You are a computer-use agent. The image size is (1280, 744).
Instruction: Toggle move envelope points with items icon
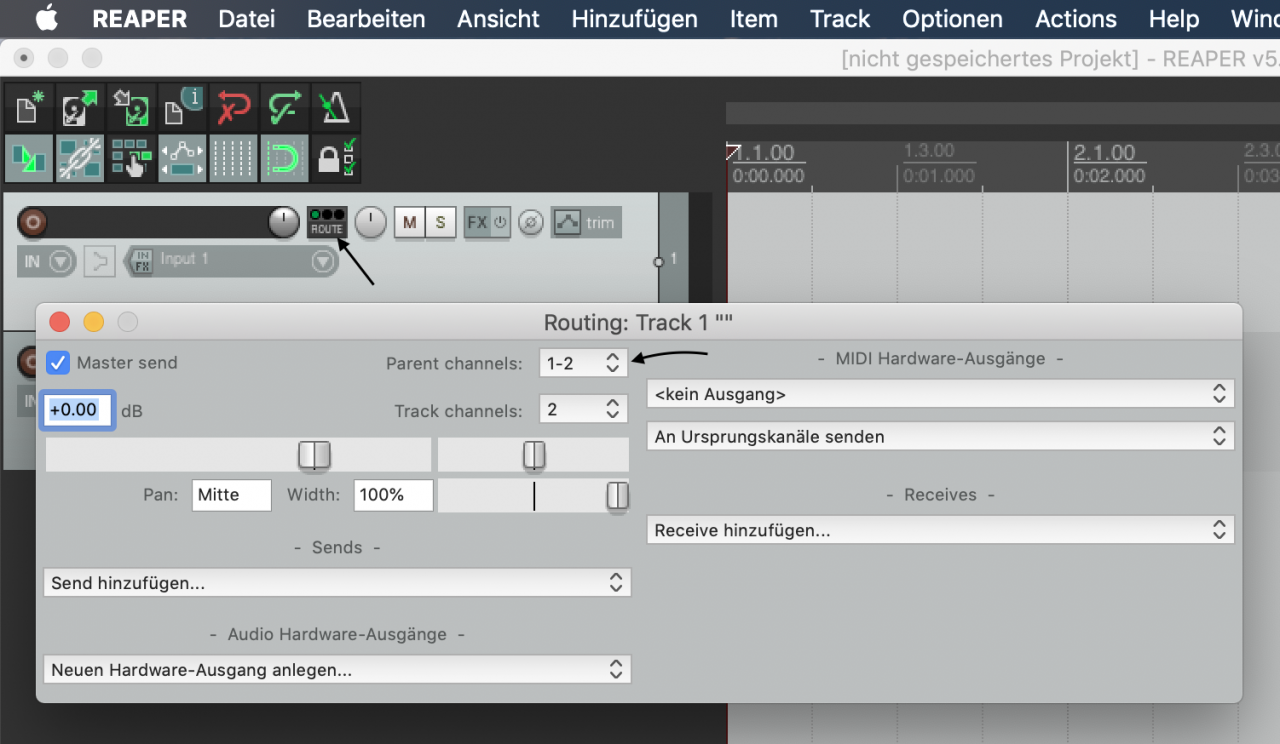pos(182,159)
